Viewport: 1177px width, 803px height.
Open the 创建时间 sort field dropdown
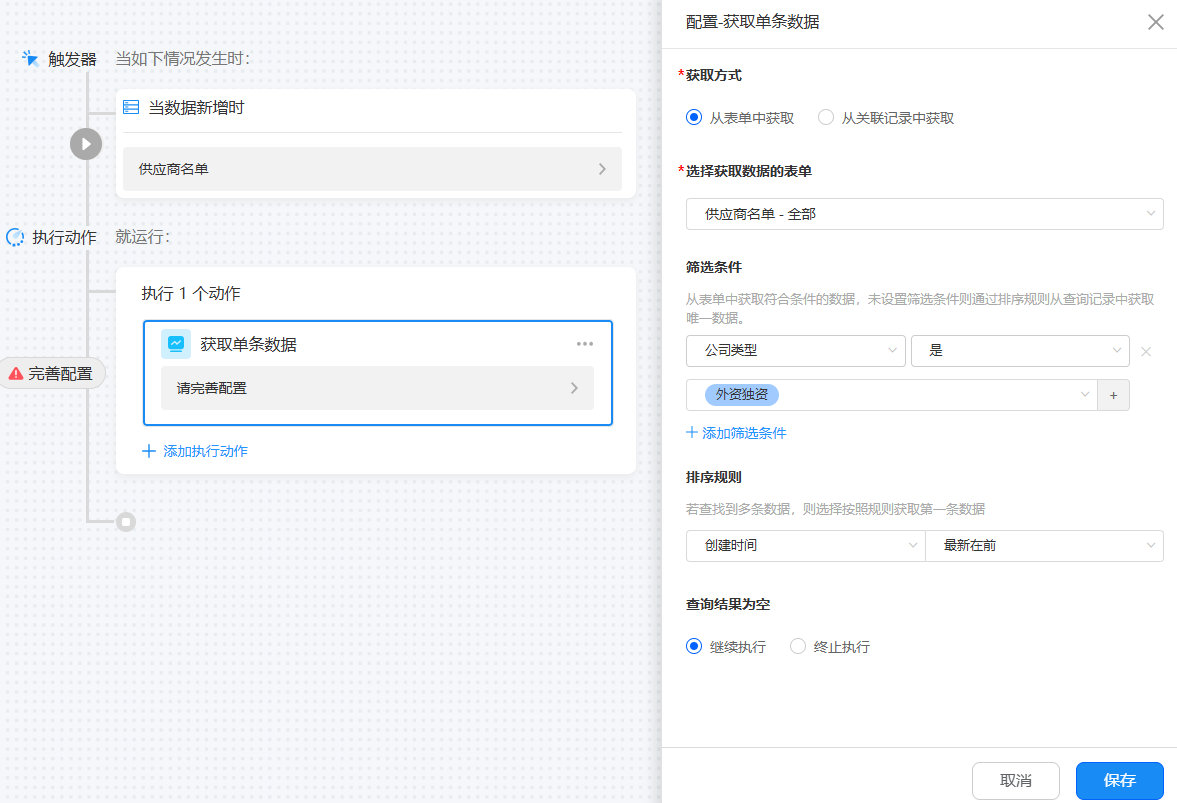click(805, 546)
